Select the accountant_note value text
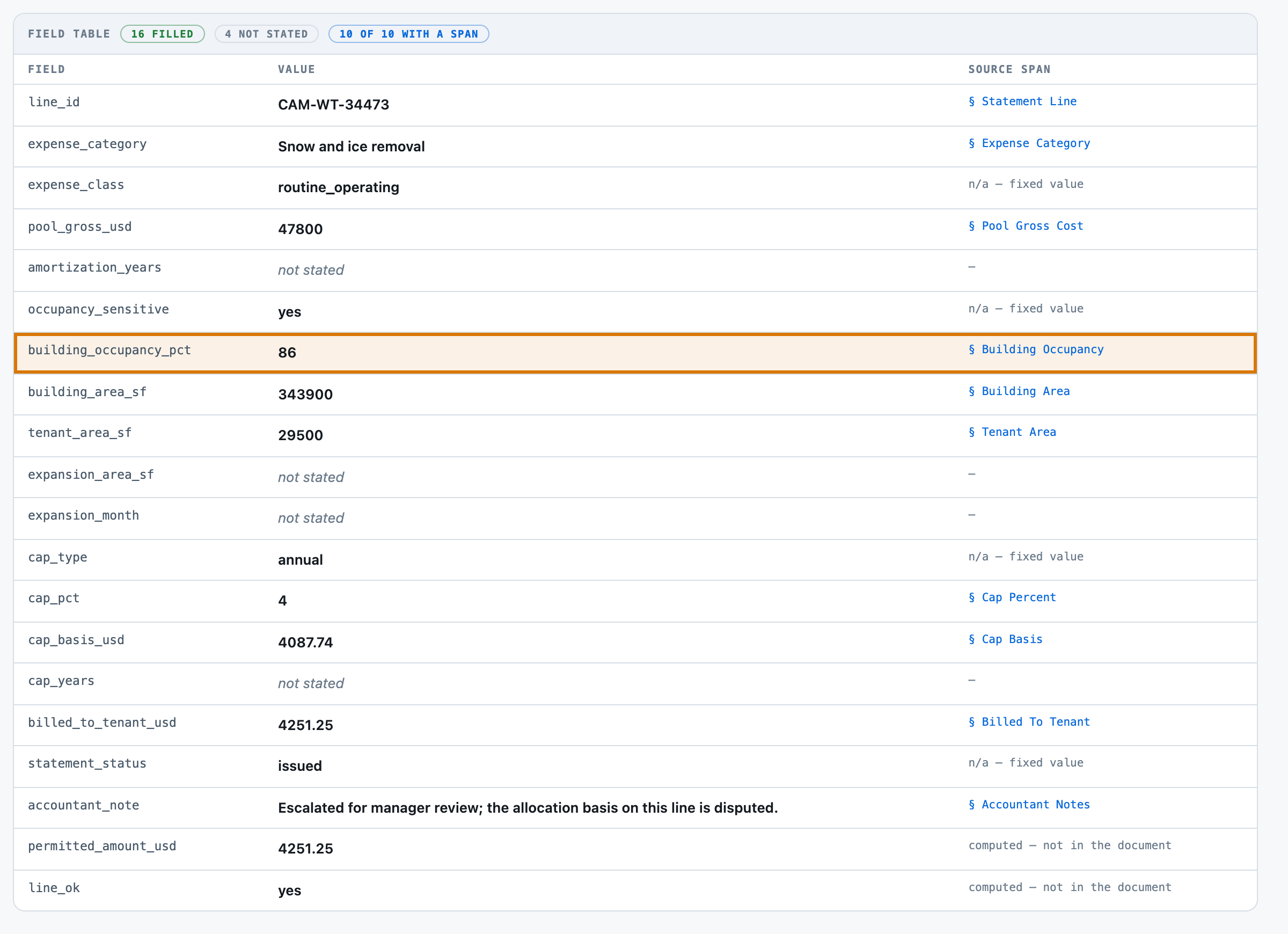This screenshot has width=1288, height=934. click(528, 808)
